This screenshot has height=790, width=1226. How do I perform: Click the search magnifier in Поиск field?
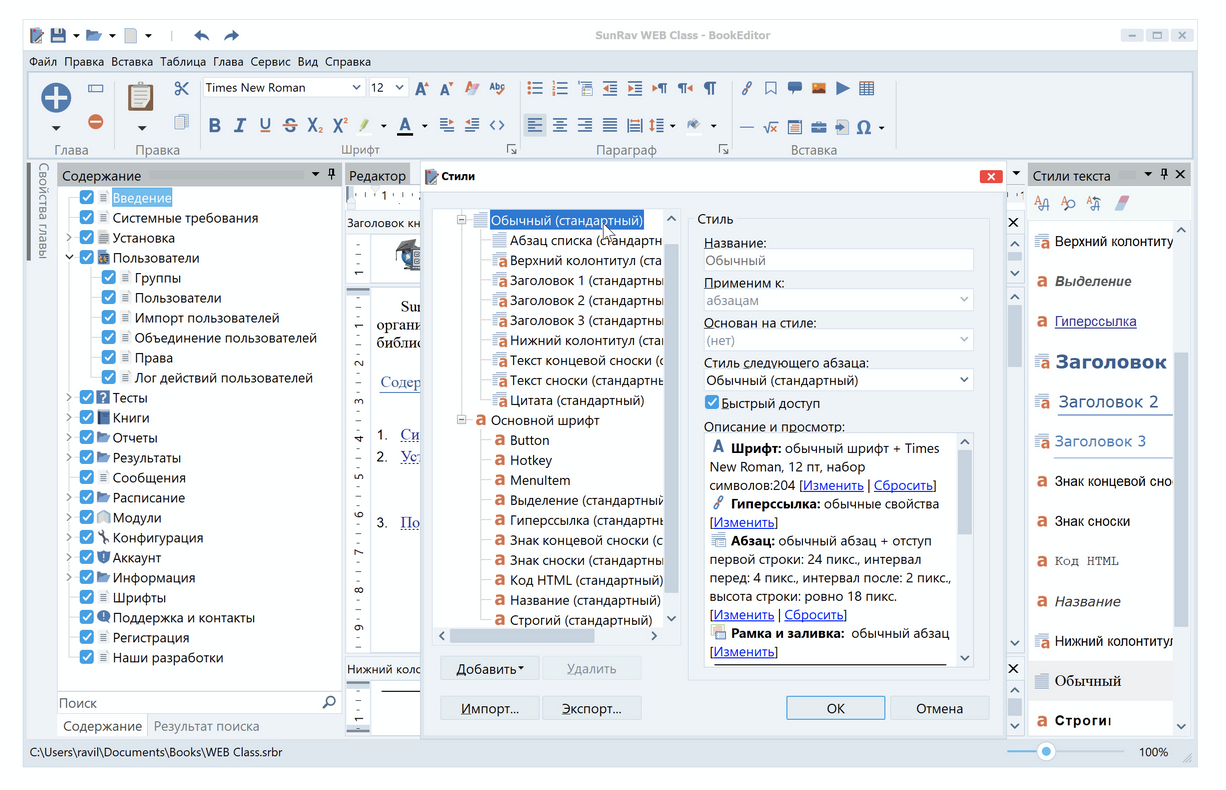329,703
